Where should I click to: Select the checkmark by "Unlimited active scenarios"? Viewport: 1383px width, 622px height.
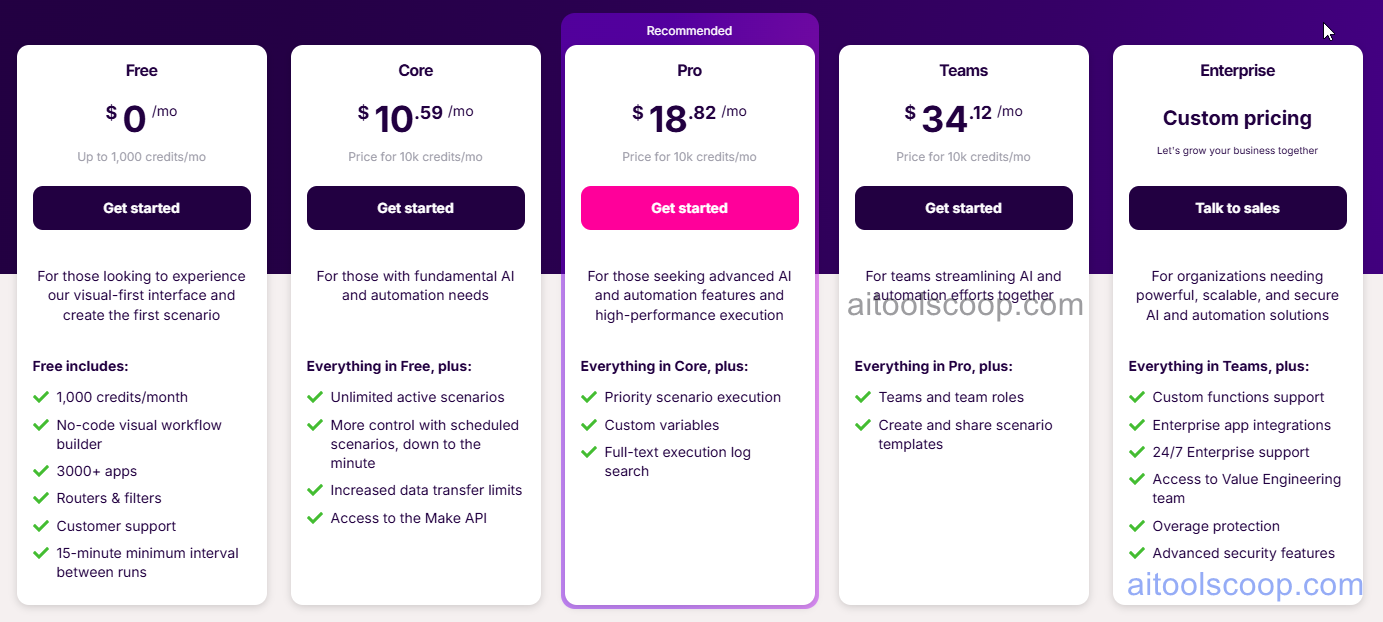(x=314, y=397)
